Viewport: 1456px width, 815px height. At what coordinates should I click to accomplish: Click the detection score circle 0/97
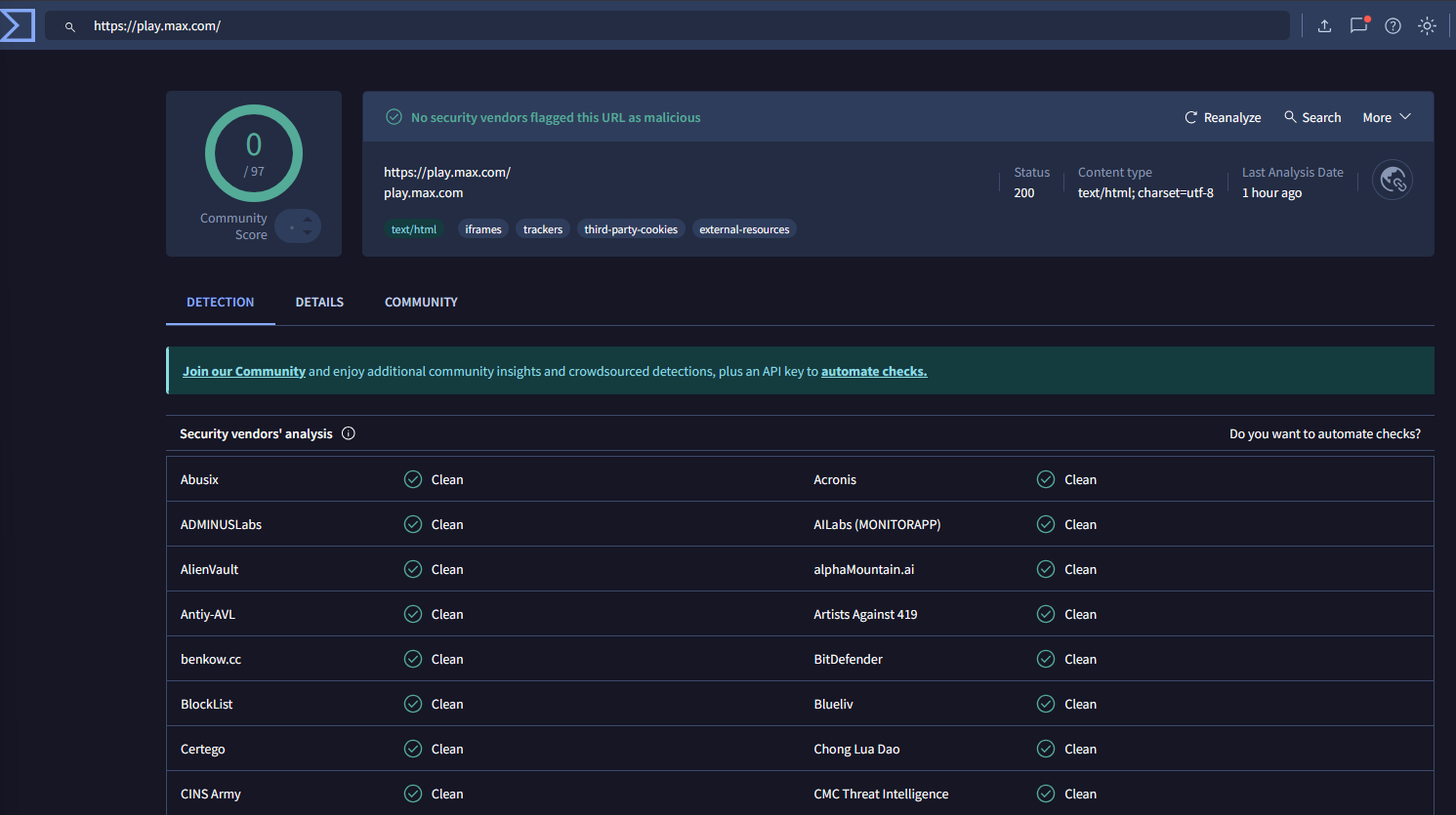[x=254, y=153]
